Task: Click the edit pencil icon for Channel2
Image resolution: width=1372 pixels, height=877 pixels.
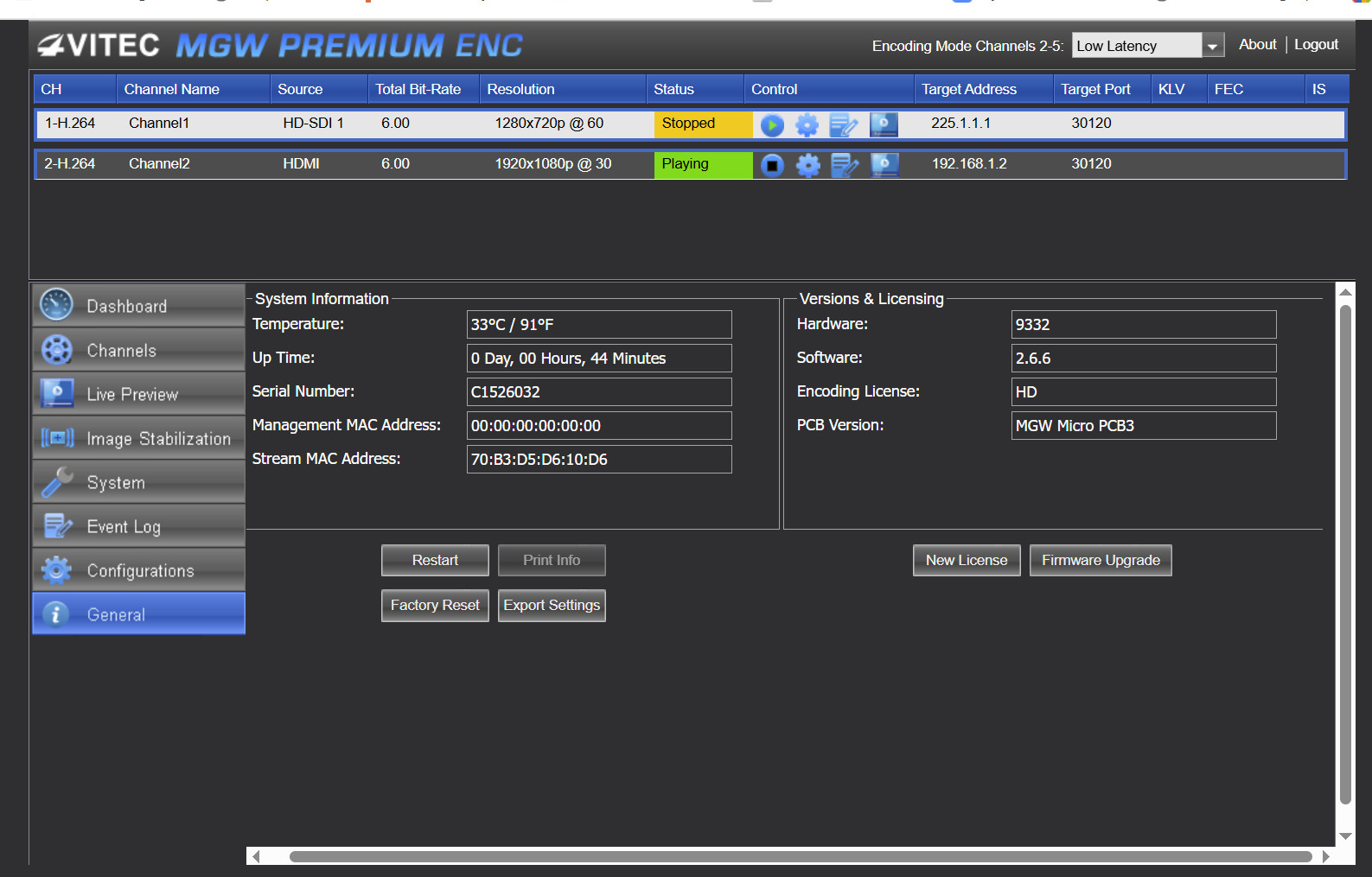Action: pyautogui.click(x=845, y=165)
